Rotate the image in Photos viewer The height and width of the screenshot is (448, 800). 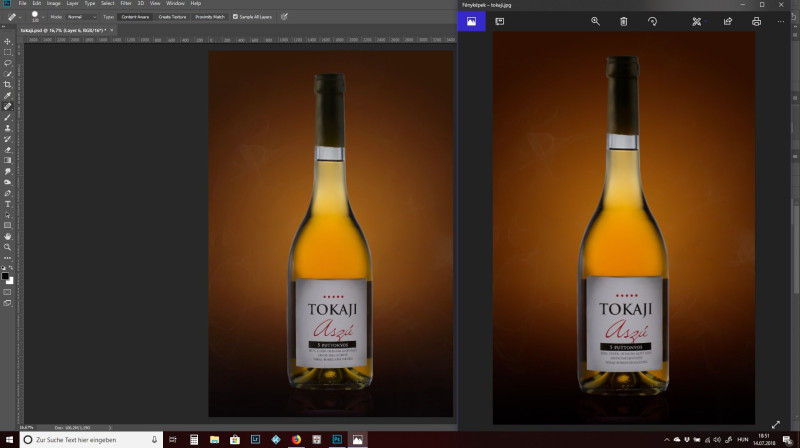(652, 21)
